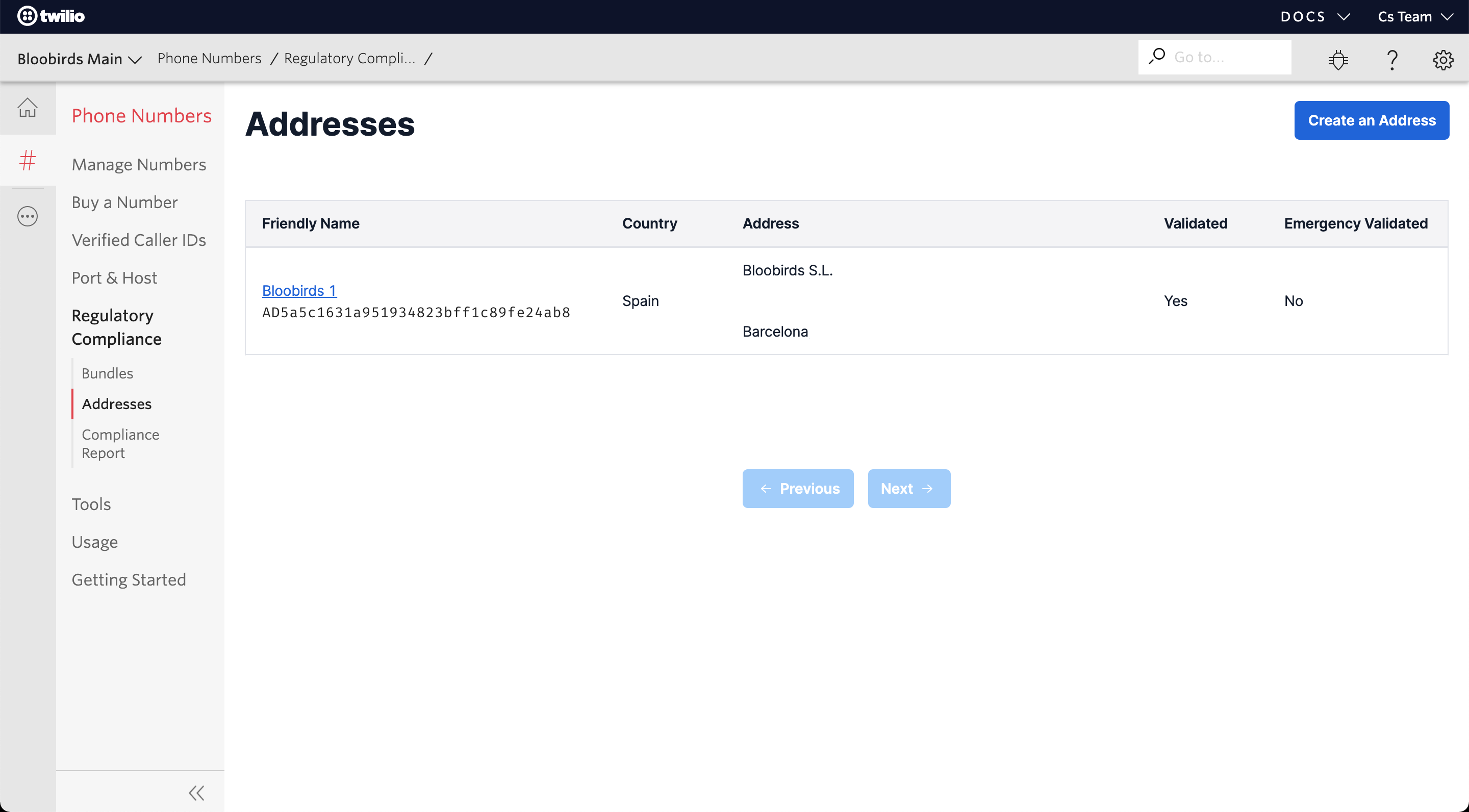Screen dimensions: 1469x812
Task: Open the debugger bug icon
Action: point(1338,59)
